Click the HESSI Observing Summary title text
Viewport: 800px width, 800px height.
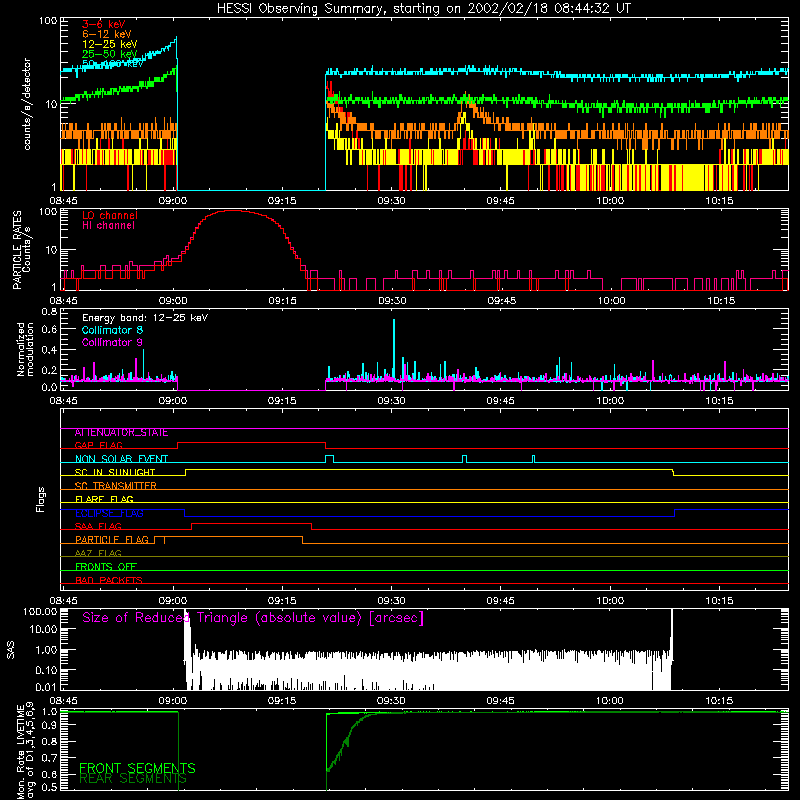tap(423, 9)
